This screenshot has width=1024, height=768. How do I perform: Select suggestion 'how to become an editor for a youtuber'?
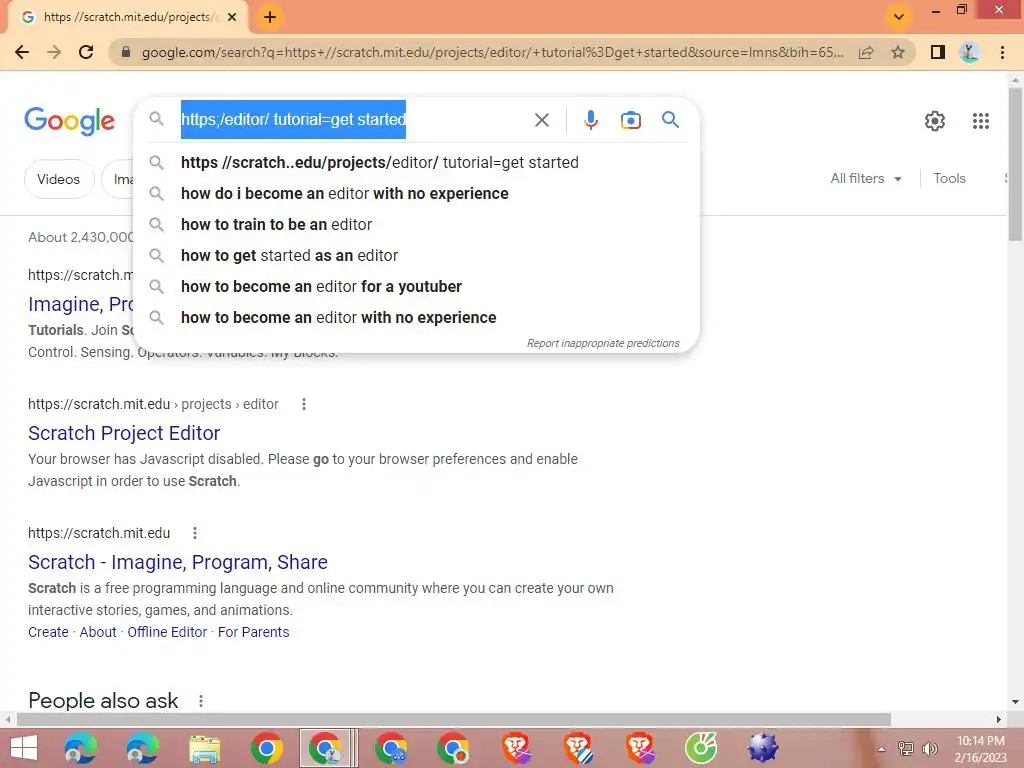pyautogui.click(x=417, y=287)
